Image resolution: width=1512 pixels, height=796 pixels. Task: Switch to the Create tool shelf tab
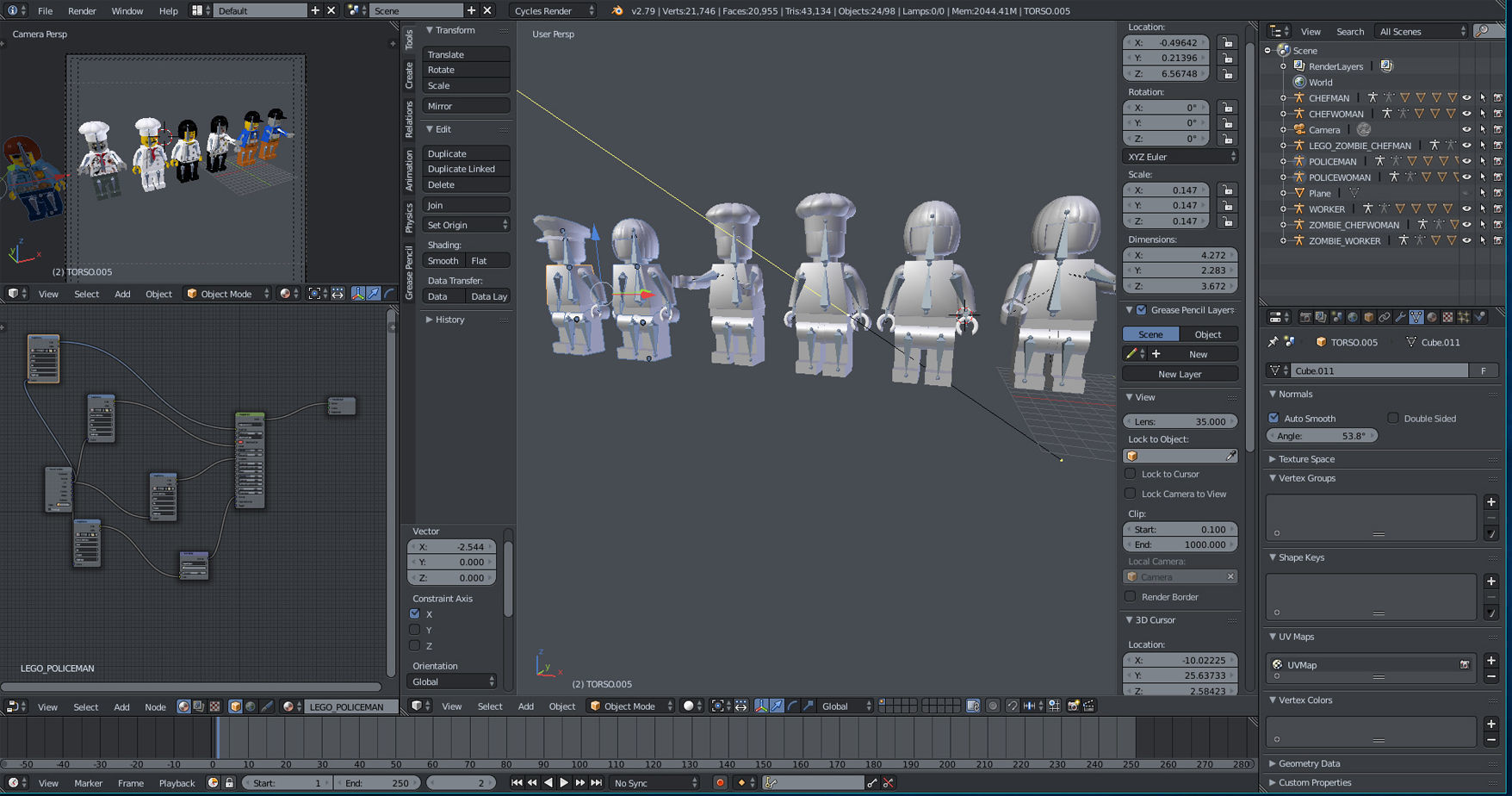409,76
